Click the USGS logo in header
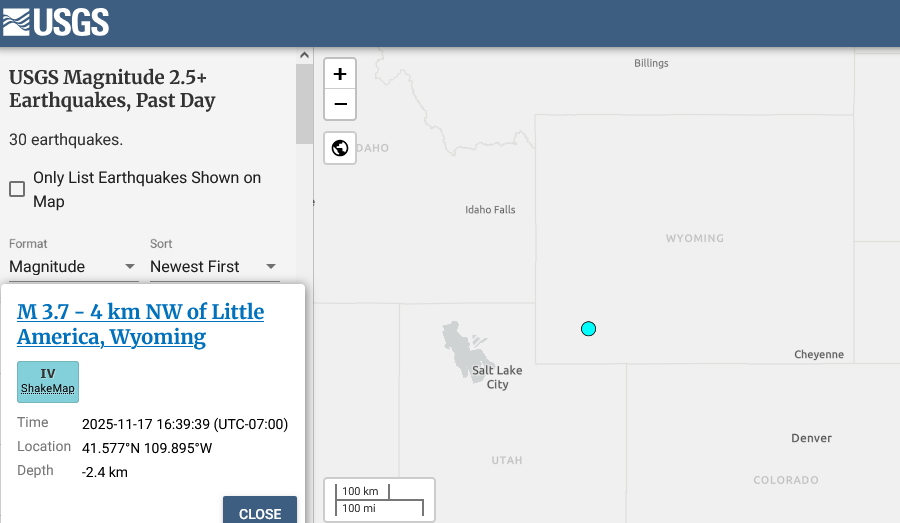 coord(56,22)
